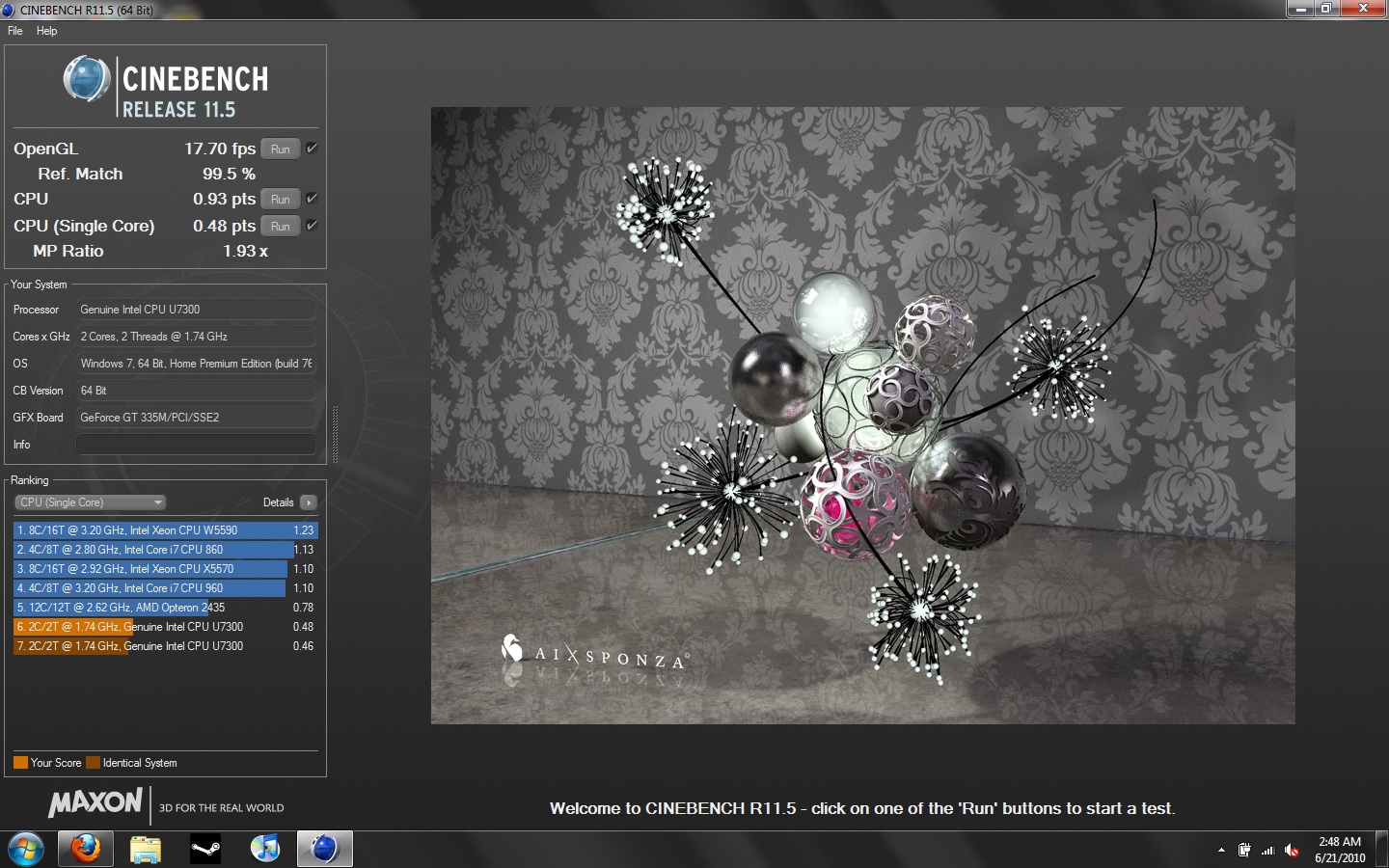Click the Info input field
The image size is (1389, 868).
196,445
